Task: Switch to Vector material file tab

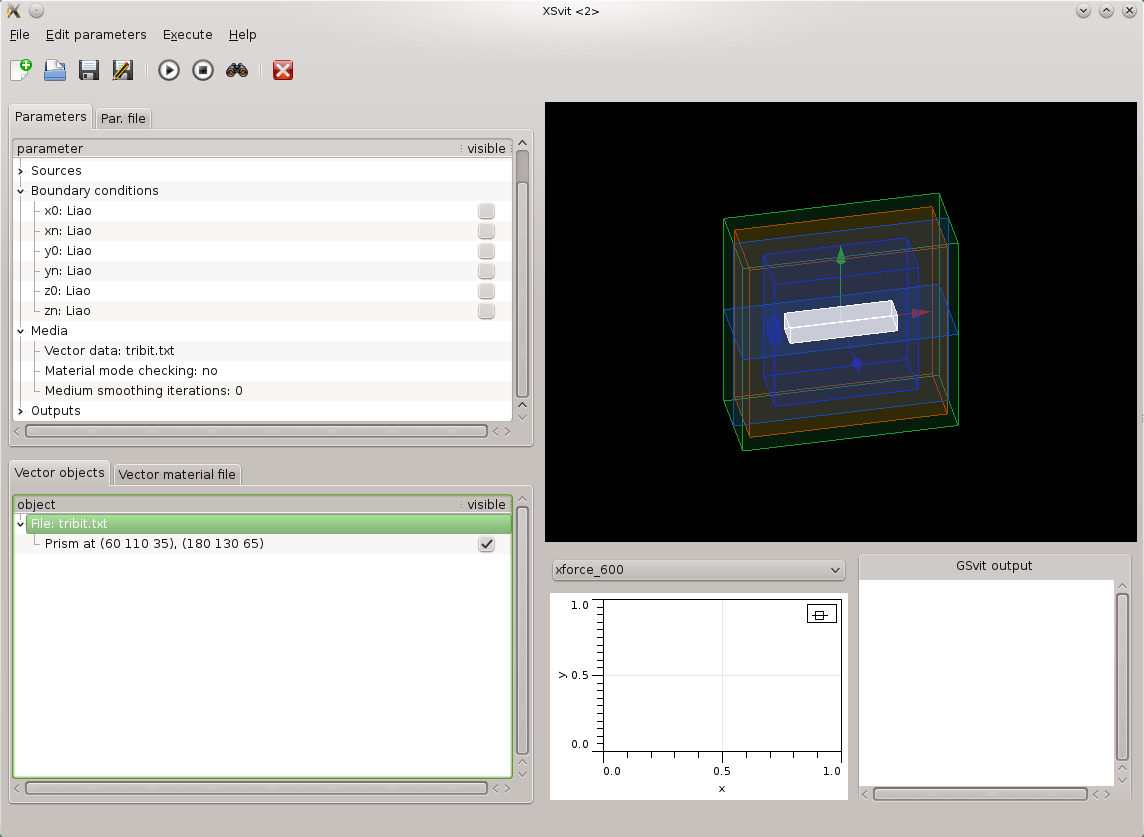Action: point(177,474)
